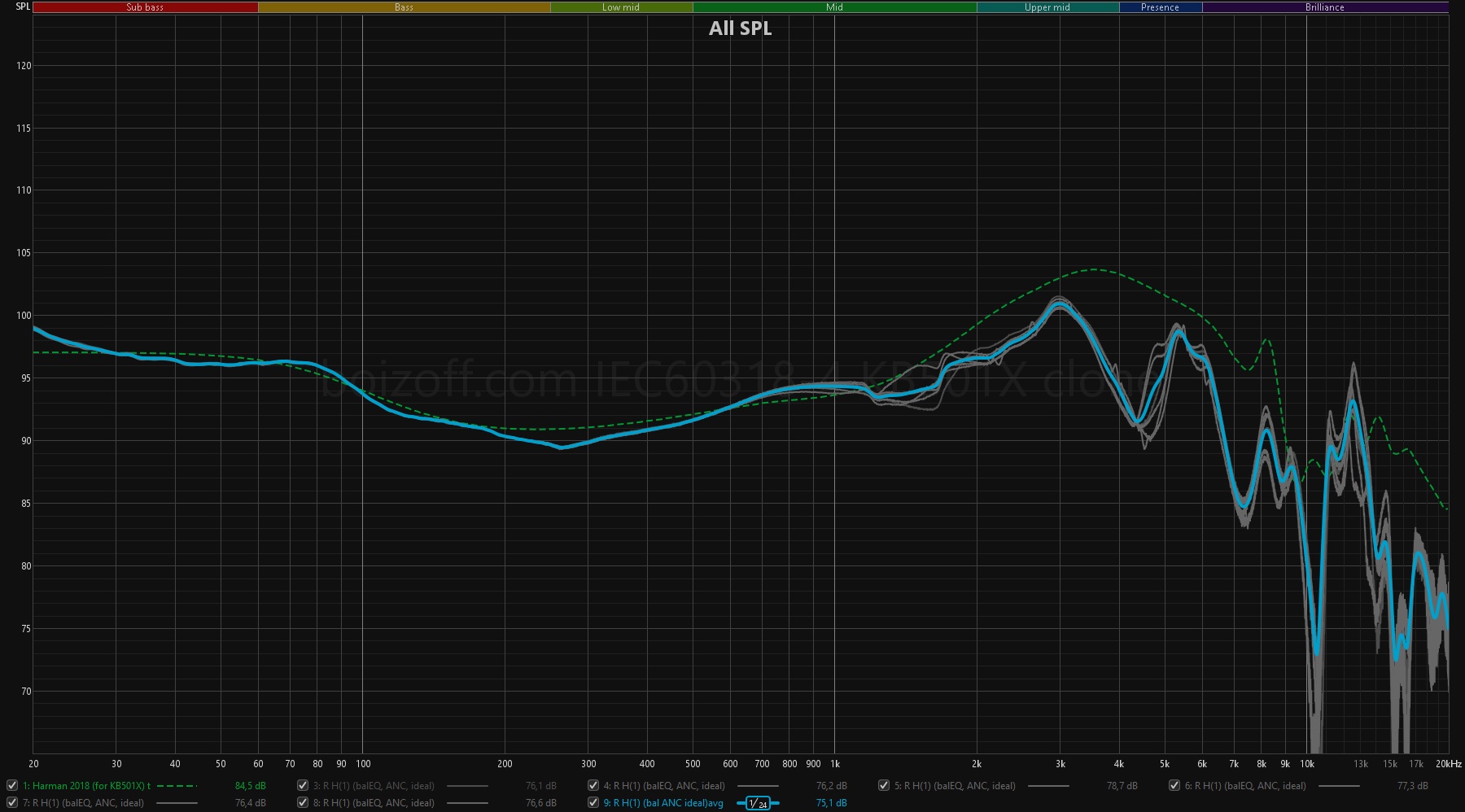The width and height of the screenshot is (1465, 812).
Task: Select the 6: R H(1) legend label
Action: click(x=1245, y=786)
